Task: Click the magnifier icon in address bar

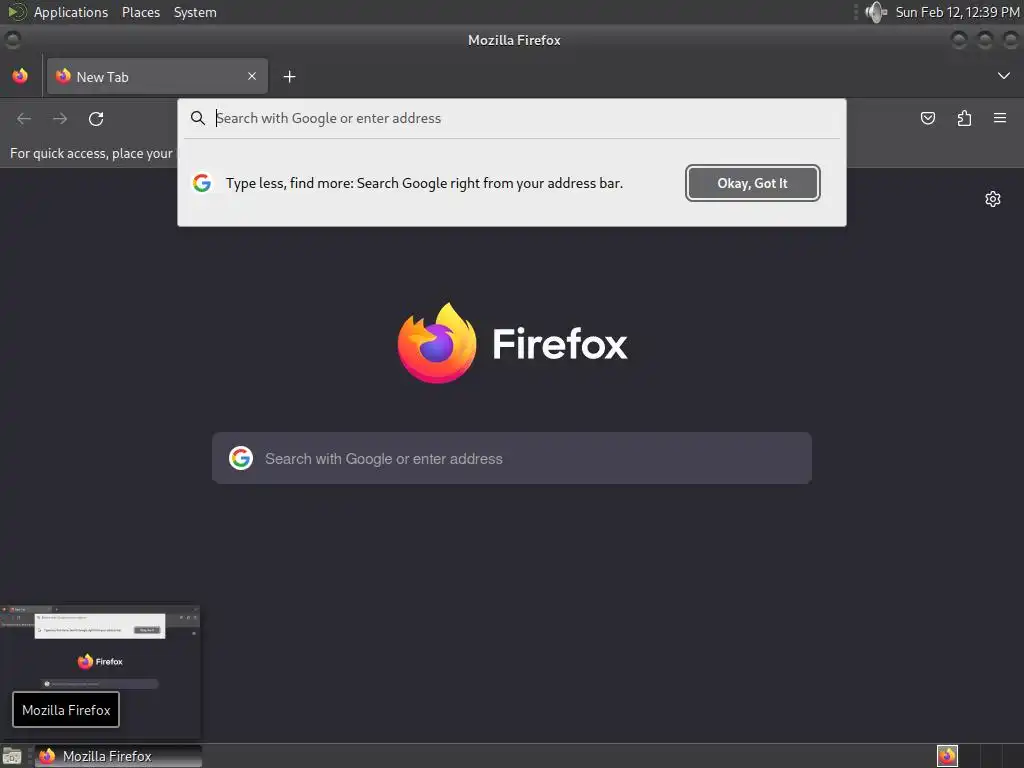Action: [x=198, y=118]
